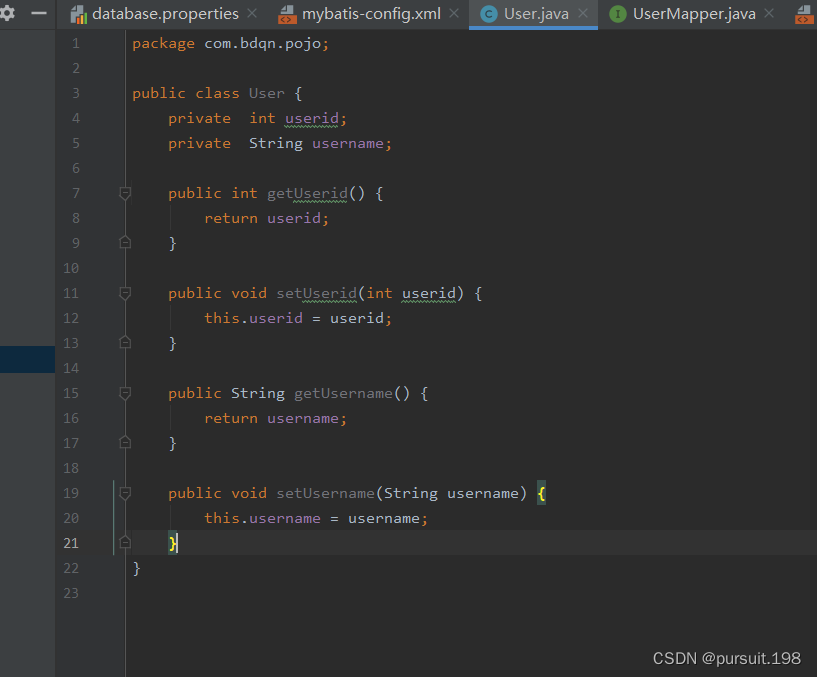The image size is (817, 677).
Task: Click the setUsername method name
Action: [326, 494]
